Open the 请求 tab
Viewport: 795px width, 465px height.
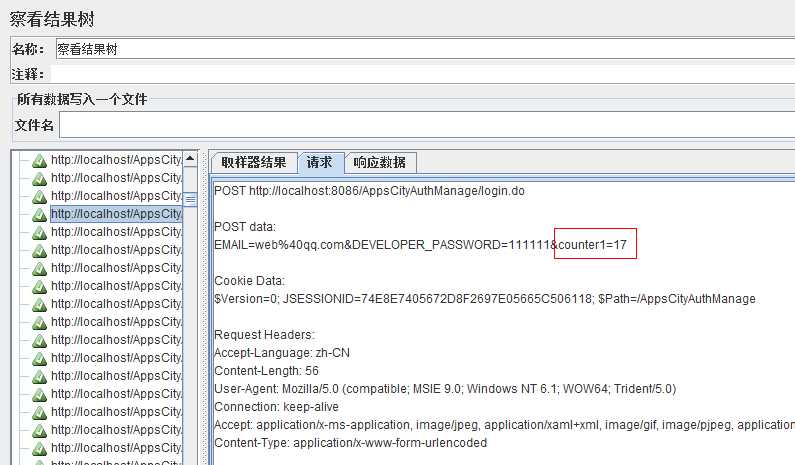[319, 162]
